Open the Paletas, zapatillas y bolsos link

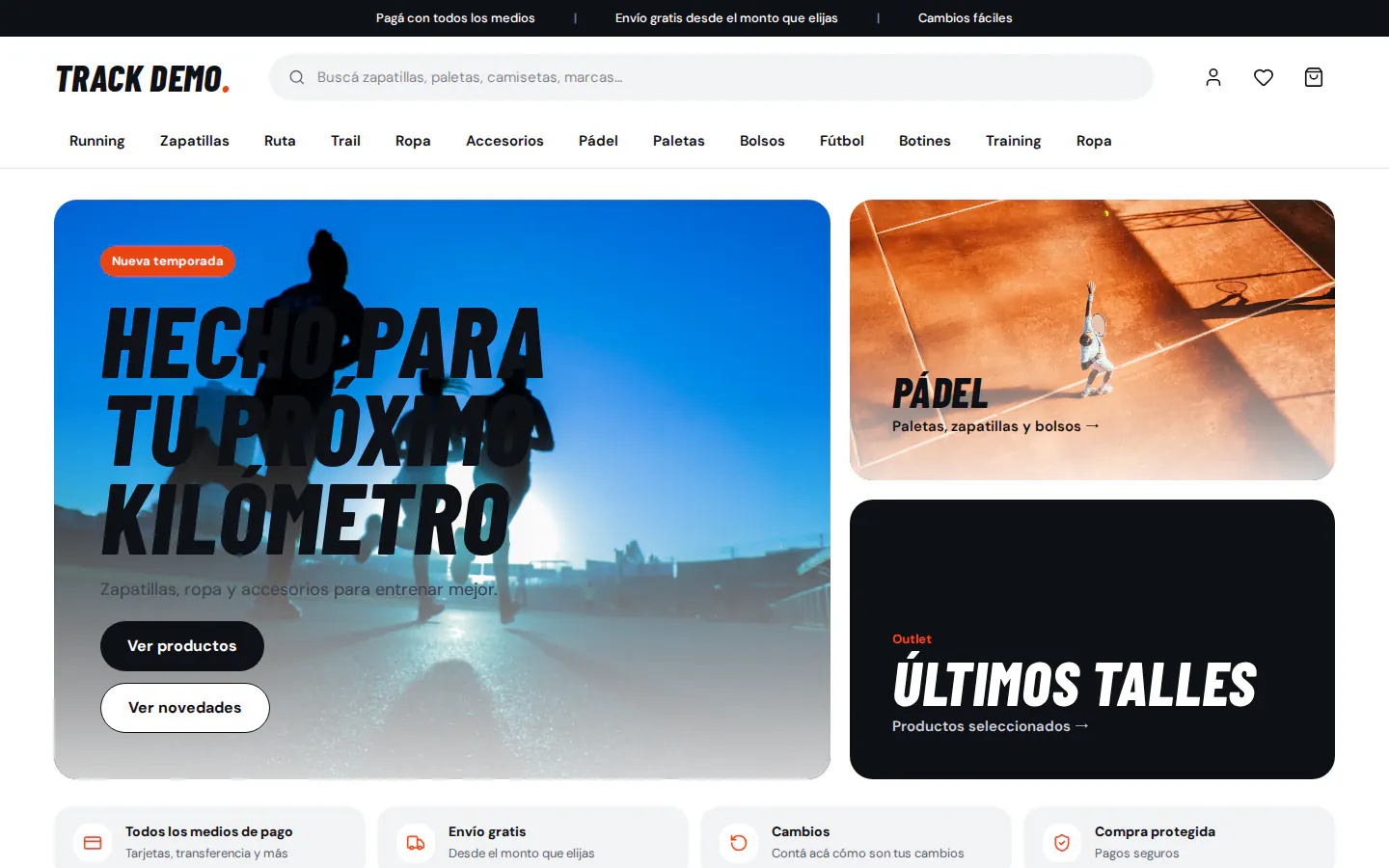pyautogui.click(x=995, y=426)
